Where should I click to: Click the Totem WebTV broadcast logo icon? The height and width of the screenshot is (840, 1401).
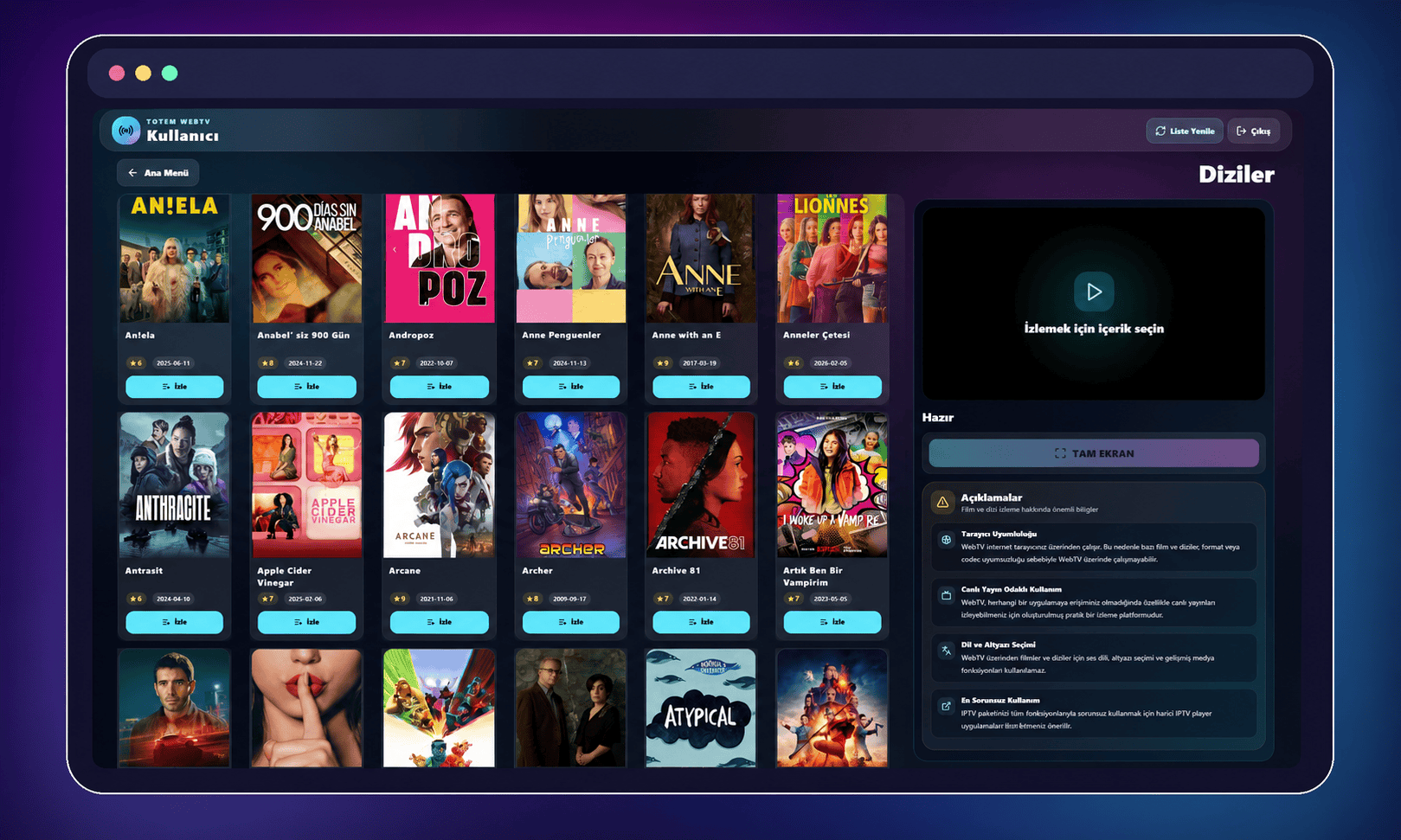pyautogui.click(x=126, y=131)
